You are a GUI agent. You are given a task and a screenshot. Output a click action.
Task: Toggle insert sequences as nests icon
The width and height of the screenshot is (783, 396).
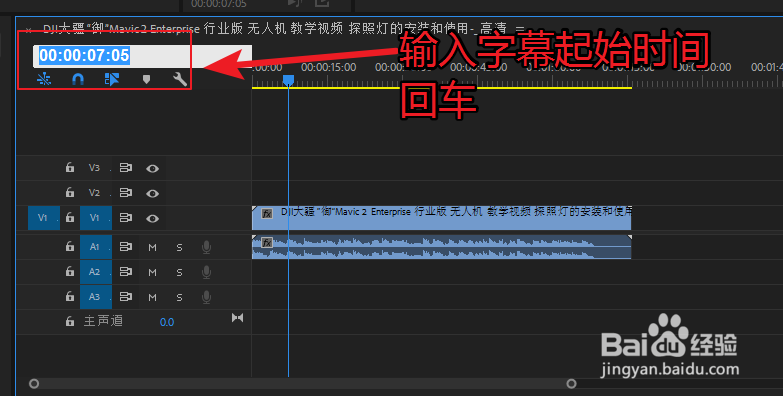pyautogui.click(x=44, y=79)
